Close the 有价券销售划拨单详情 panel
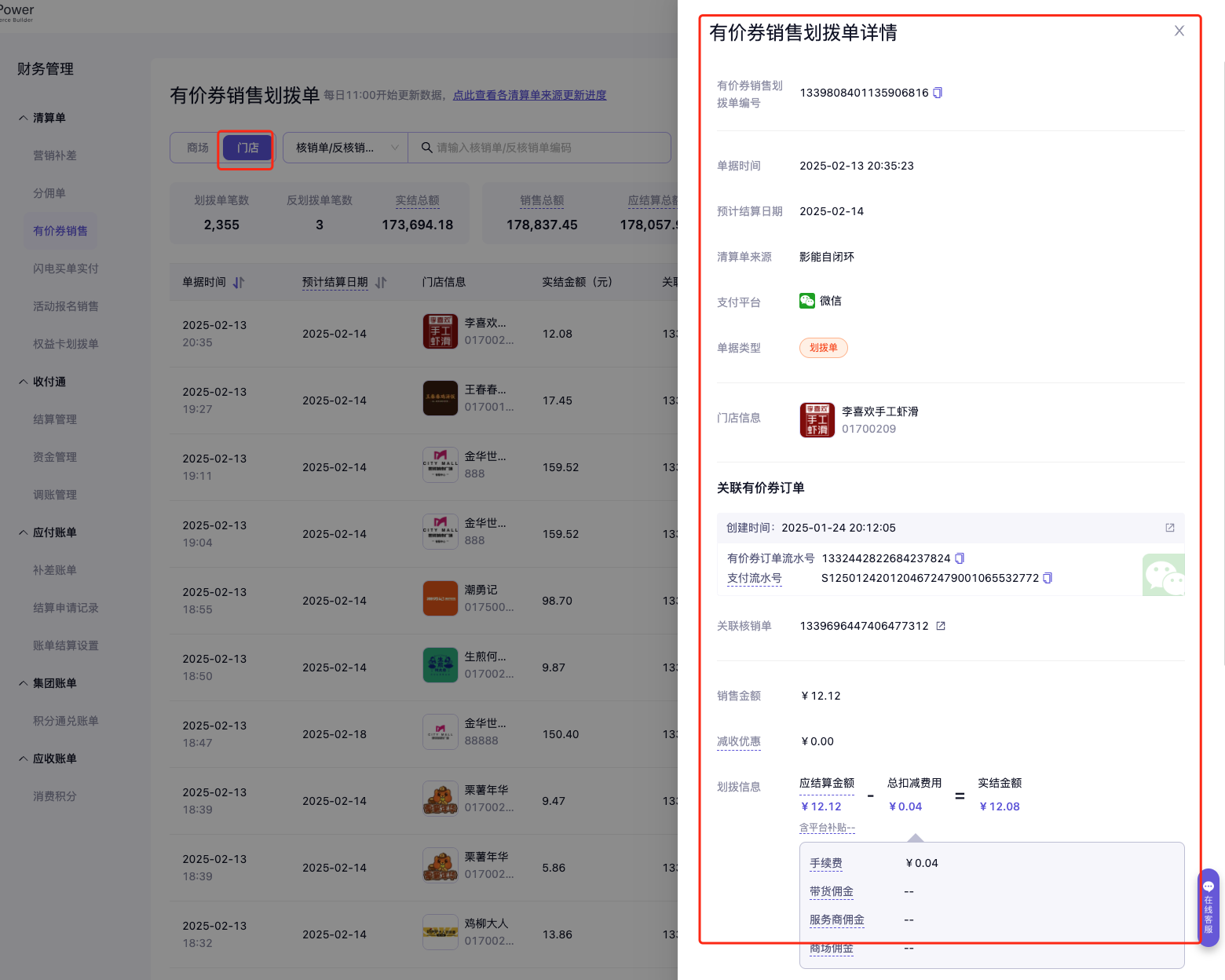1225x980 pixels. click(1179, 31)
